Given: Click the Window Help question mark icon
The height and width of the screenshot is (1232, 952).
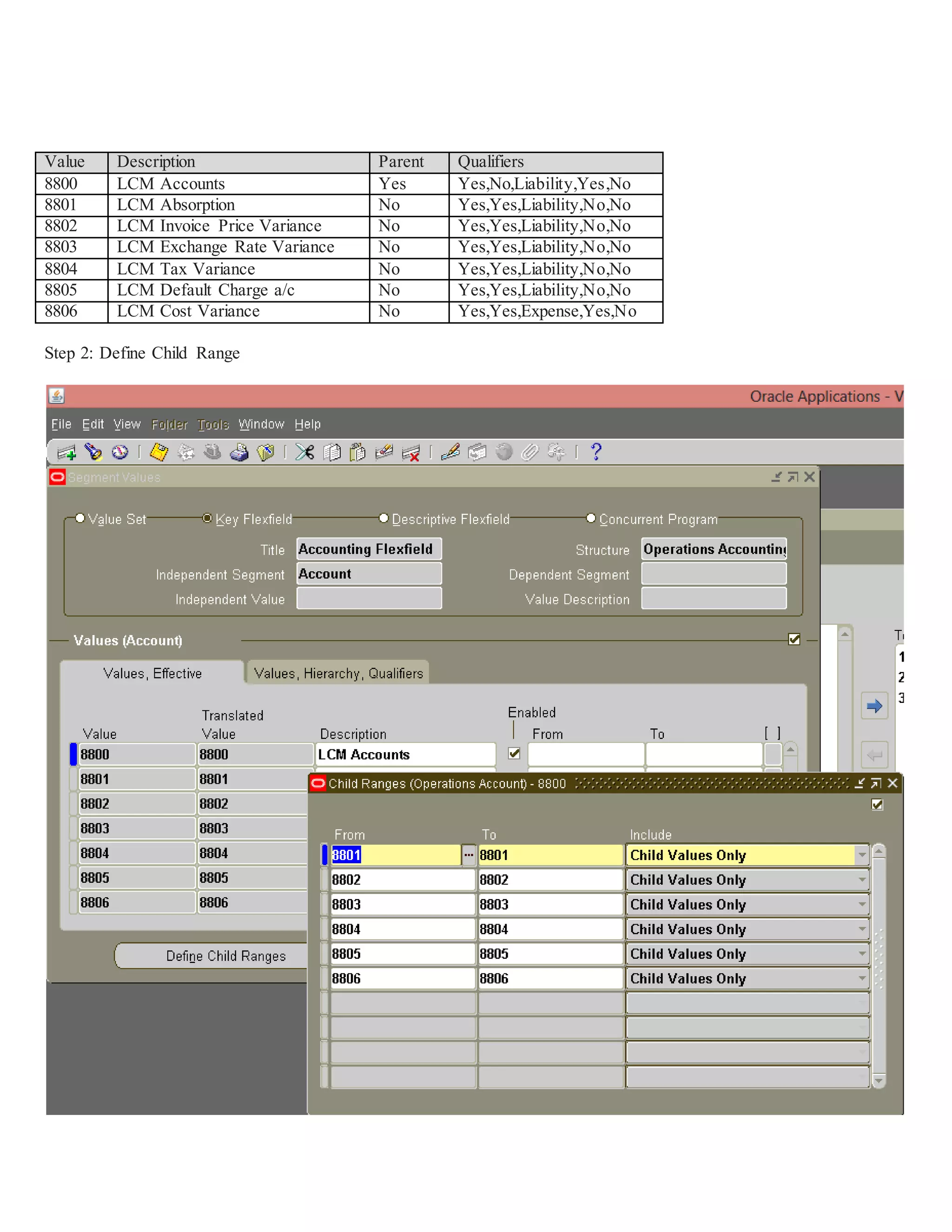Looking at the screenshot, I should point(596,452).
